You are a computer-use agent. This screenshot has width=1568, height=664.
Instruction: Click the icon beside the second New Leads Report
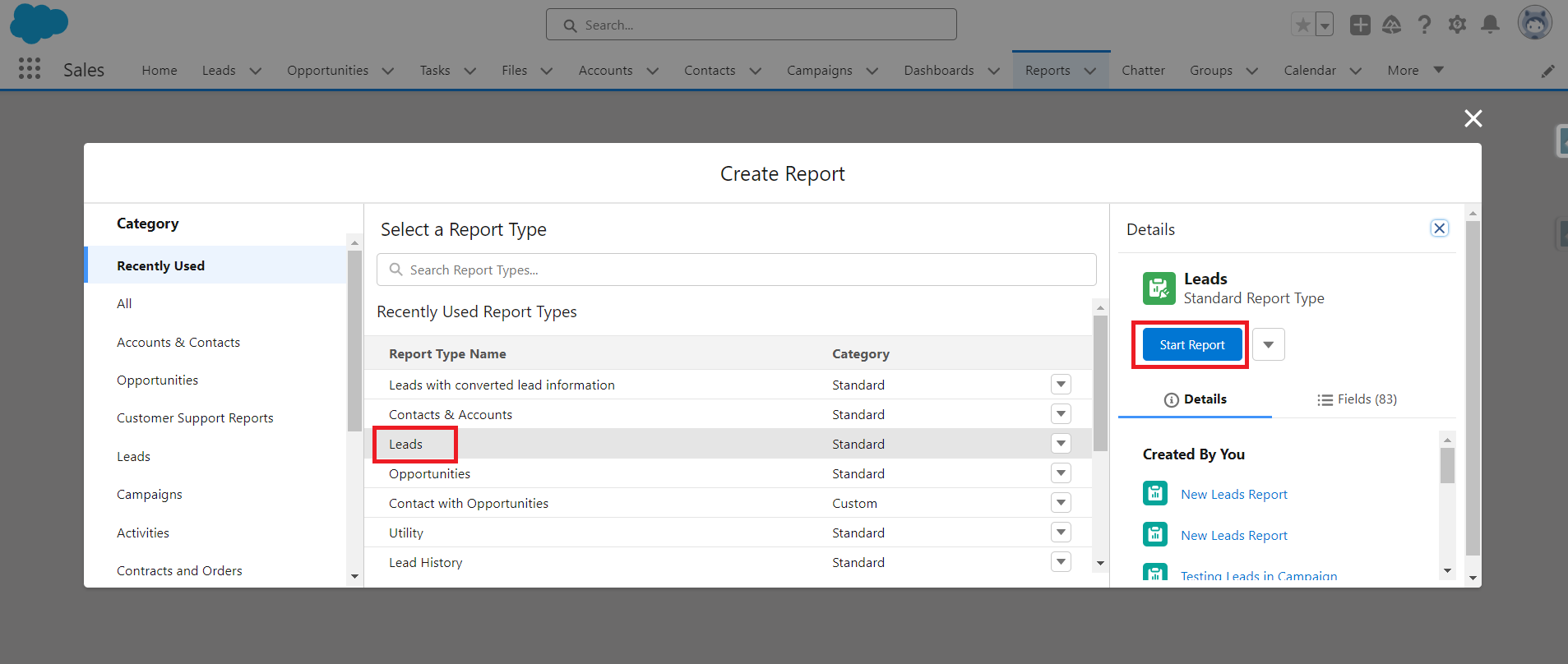[x=1155, y=534]
